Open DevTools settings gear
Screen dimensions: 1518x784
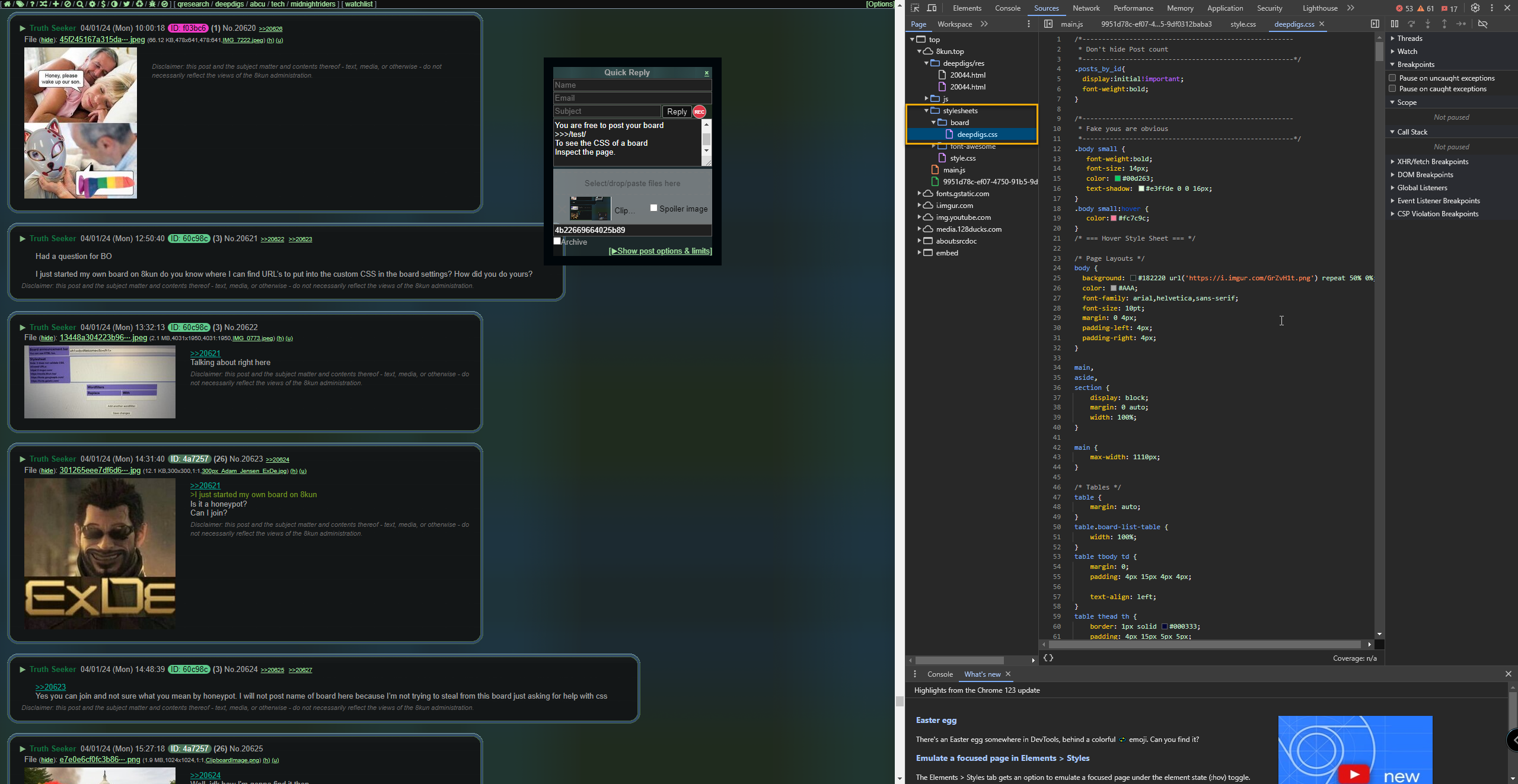(x=1475, y=8)
